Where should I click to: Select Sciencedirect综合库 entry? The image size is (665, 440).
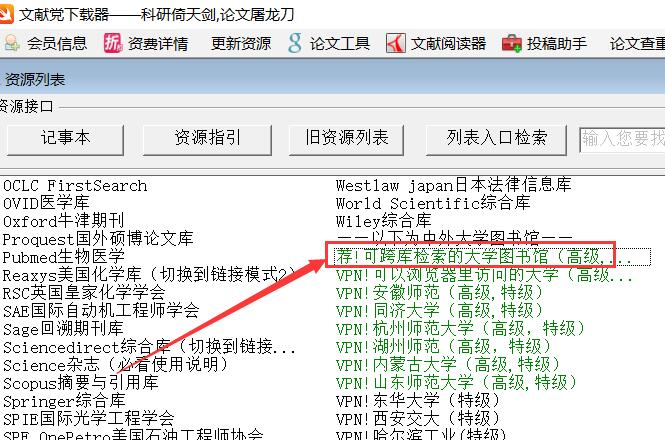click(149, 348)
